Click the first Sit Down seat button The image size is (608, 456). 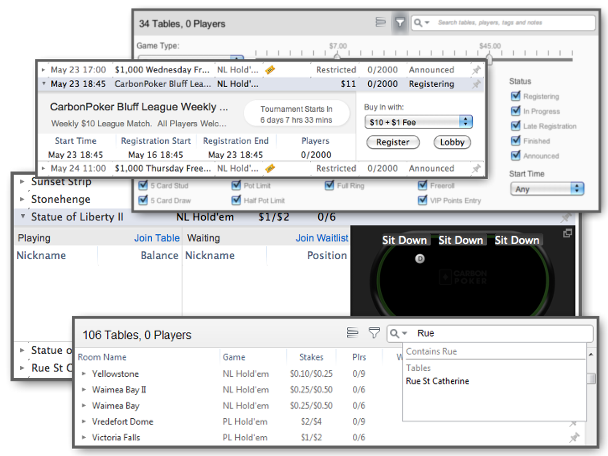coord(404,240)
